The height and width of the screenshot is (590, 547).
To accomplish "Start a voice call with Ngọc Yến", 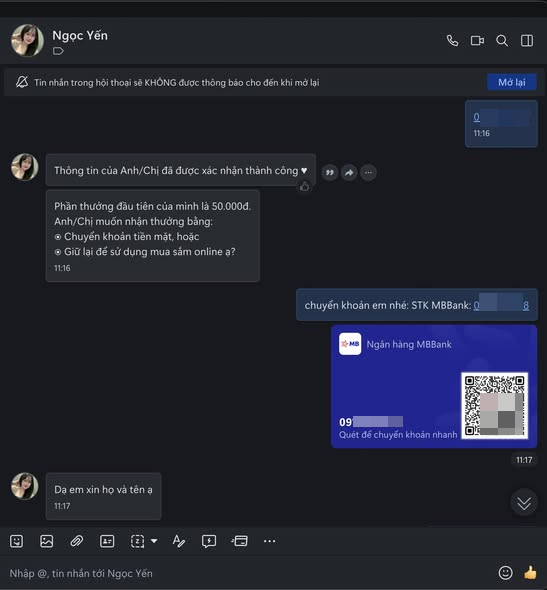I will coord(452,40).
